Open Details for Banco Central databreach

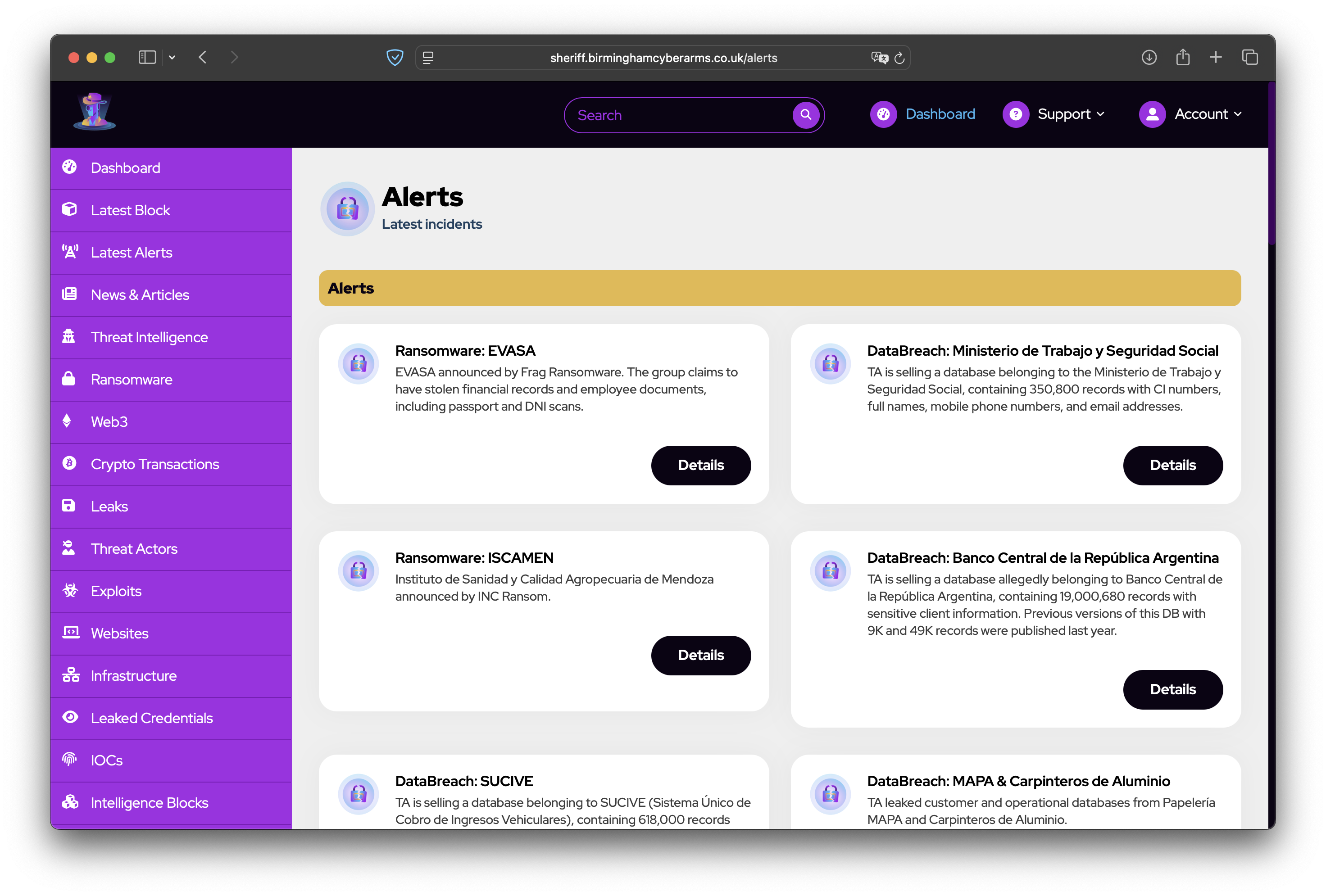click(1172, 689)
